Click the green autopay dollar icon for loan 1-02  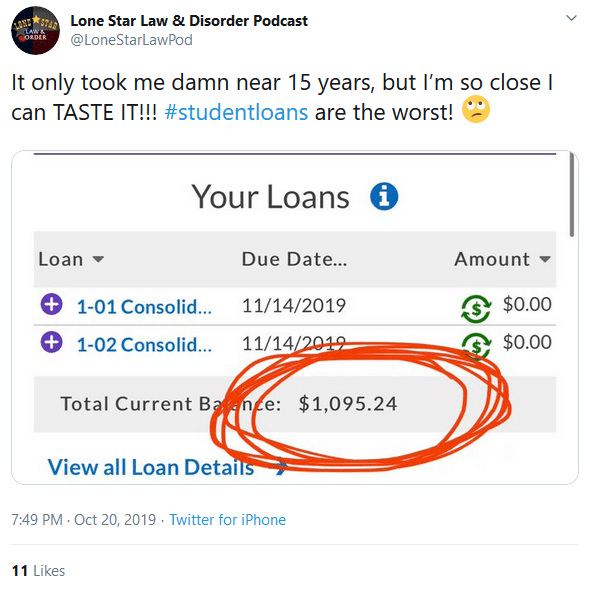476,345
